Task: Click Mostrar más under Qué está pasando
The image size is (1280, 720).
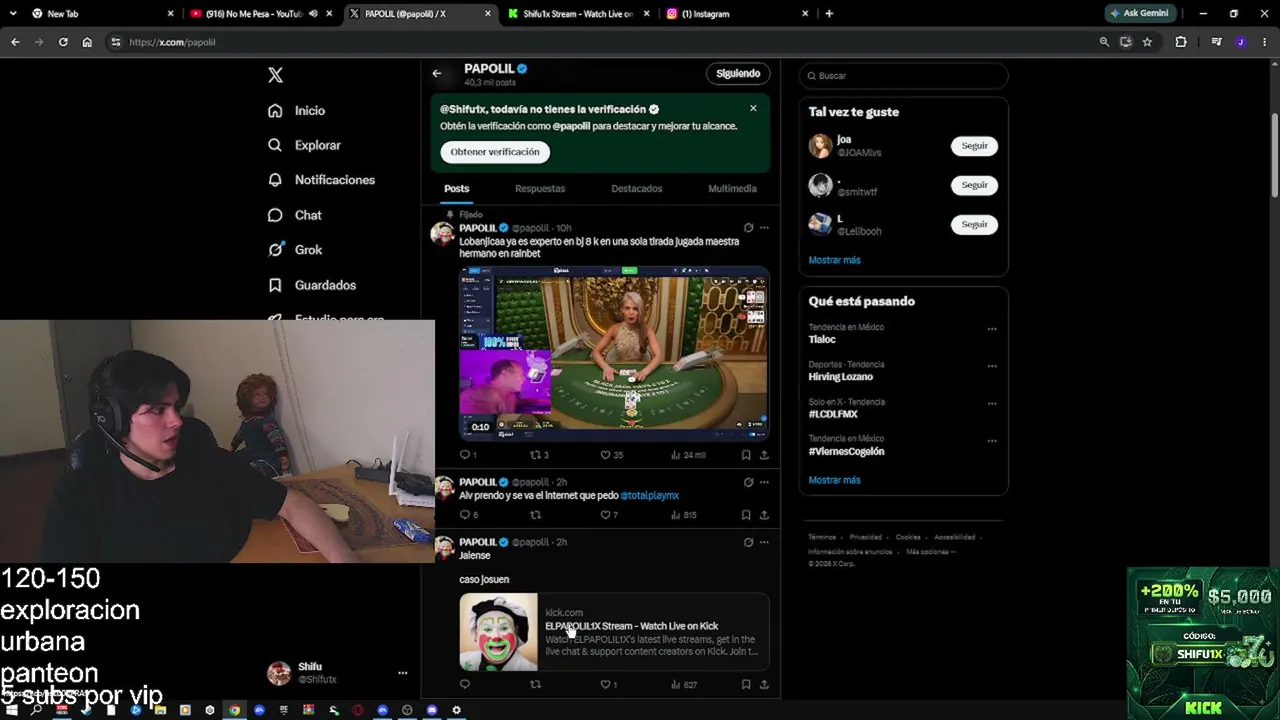Action: 834,480
